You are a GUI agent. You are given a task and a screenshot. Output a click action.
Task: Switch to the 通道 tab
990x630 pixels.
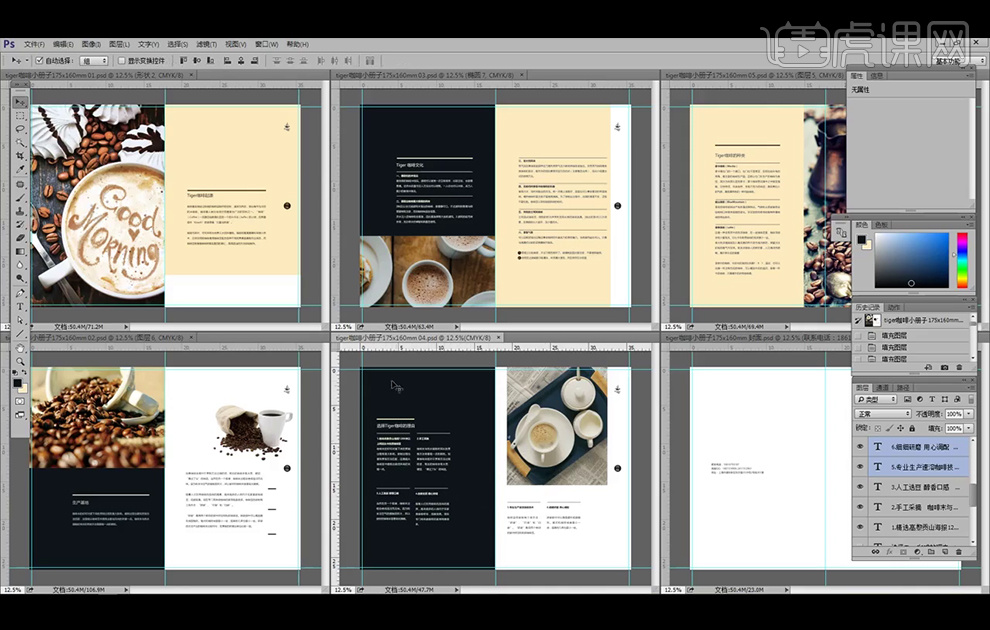(x=883, y=387)
